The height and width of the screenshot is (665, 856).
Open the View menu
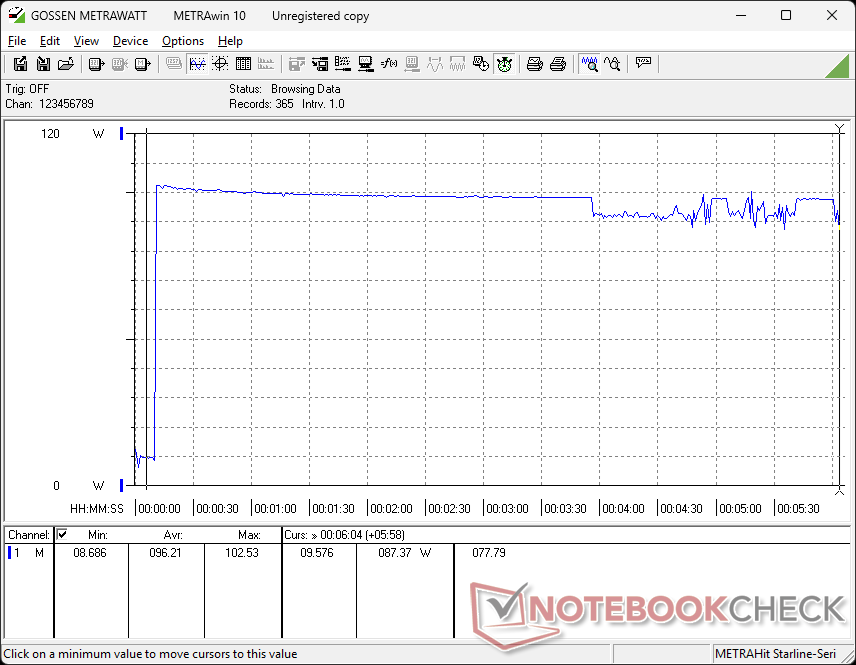tap(86, 41)
